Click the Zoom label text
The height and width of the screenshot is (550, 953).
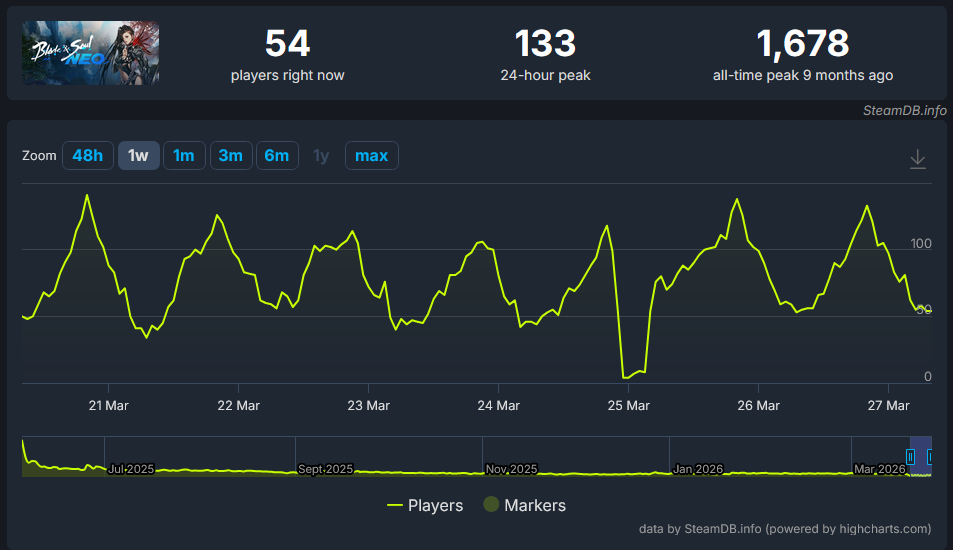(39, 156)
